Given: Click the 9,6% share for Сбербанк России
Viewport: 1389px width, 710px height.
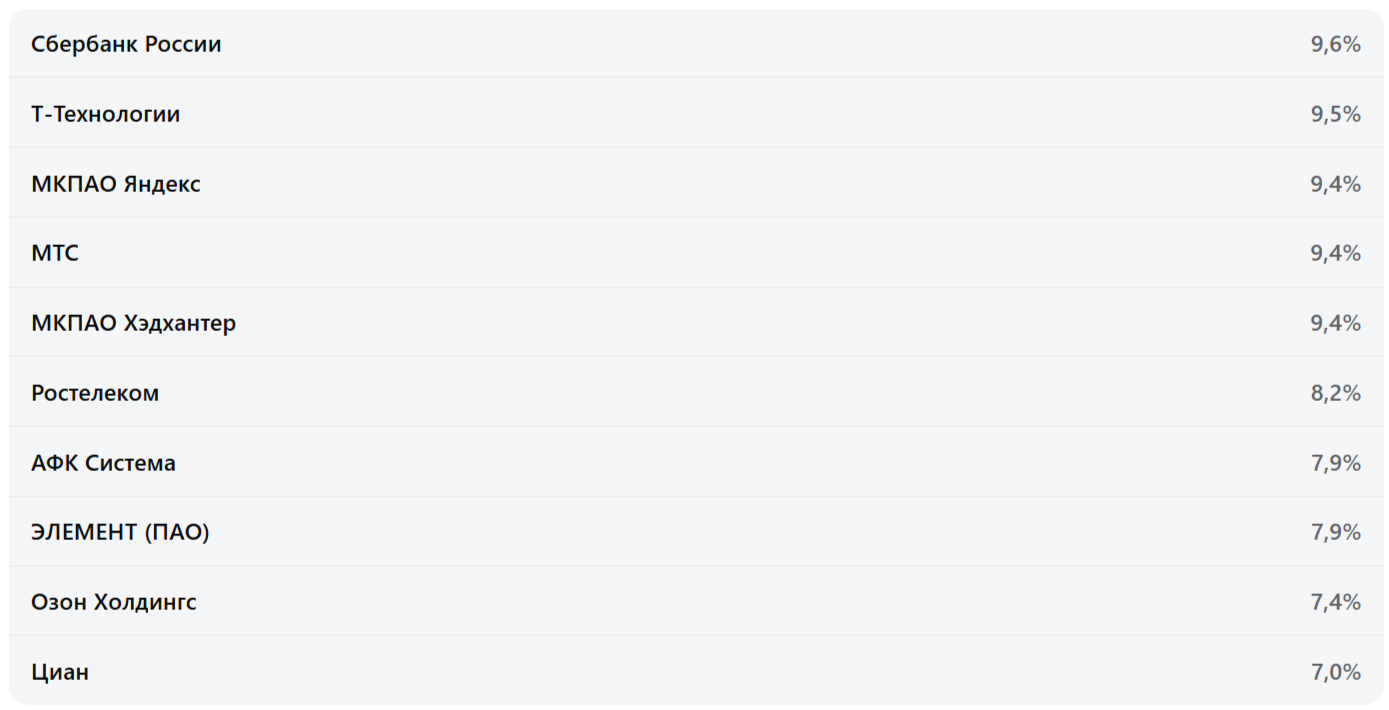Looking at the screenshot, I should point(1335,44).
